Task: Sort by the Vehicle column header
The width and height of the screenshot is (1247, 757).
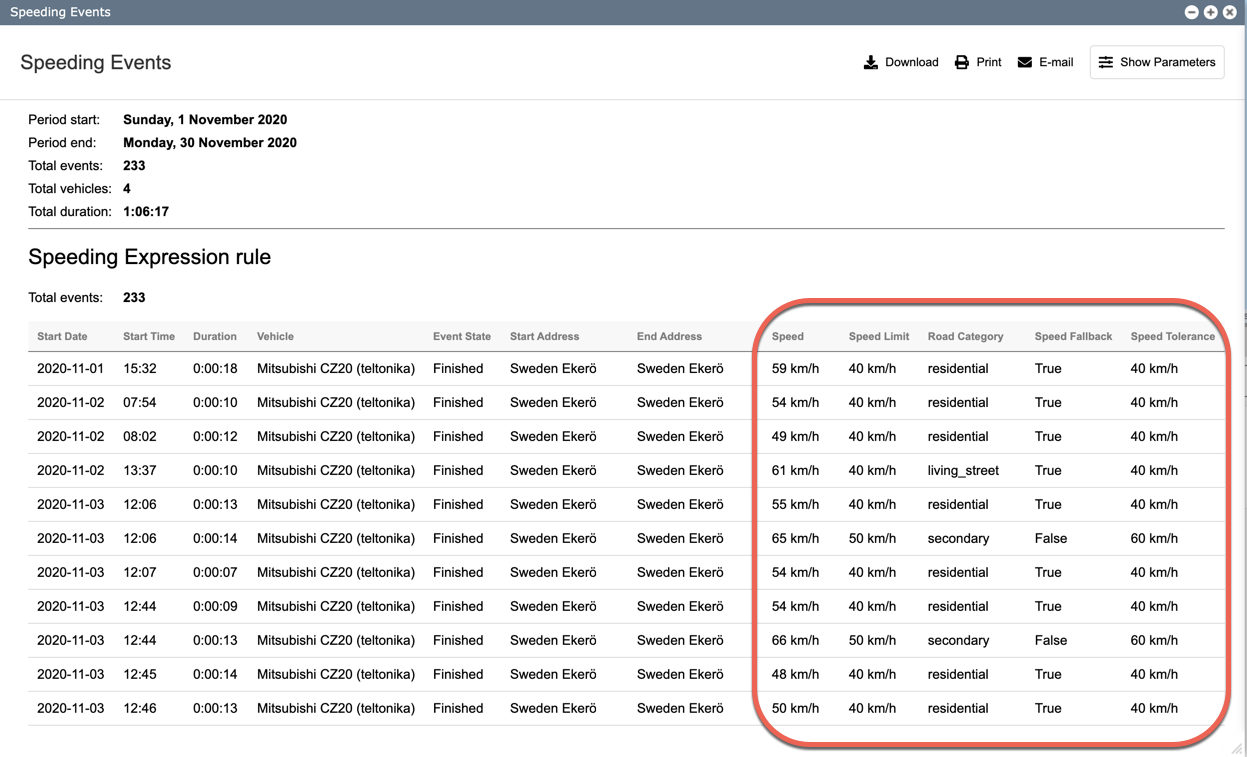Action: 275,337
